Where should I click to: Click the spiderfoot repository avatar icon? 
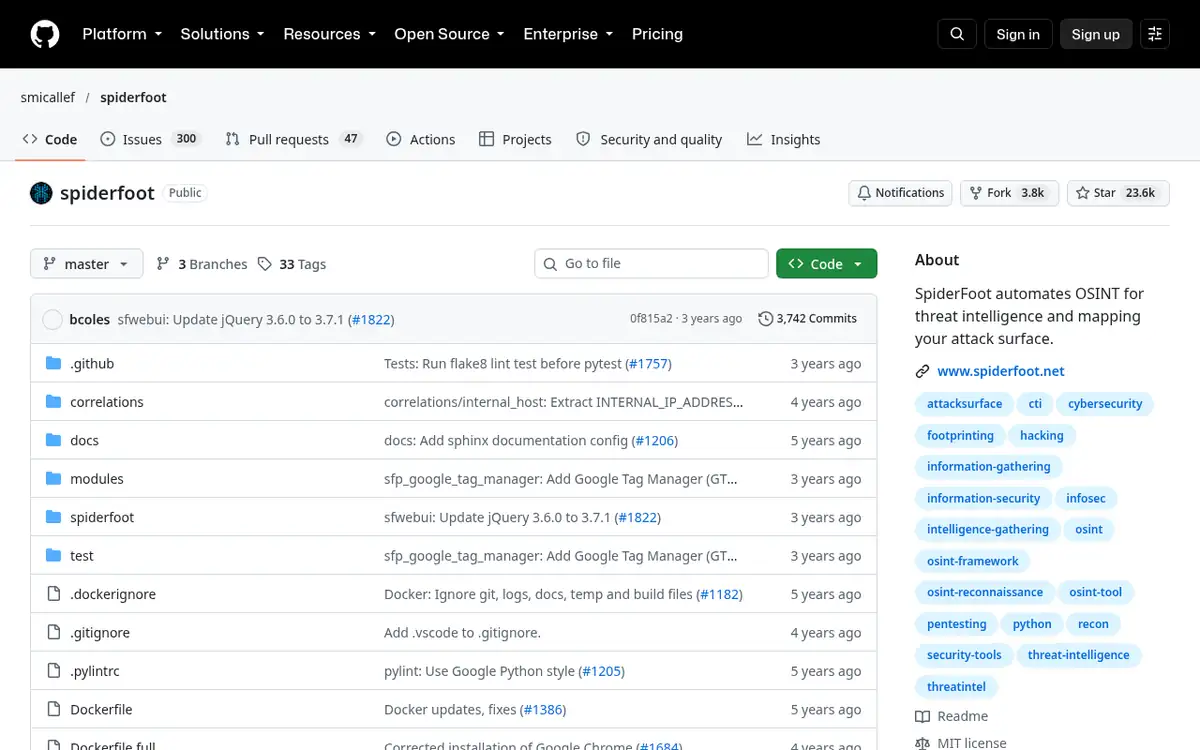coord(41,193)
